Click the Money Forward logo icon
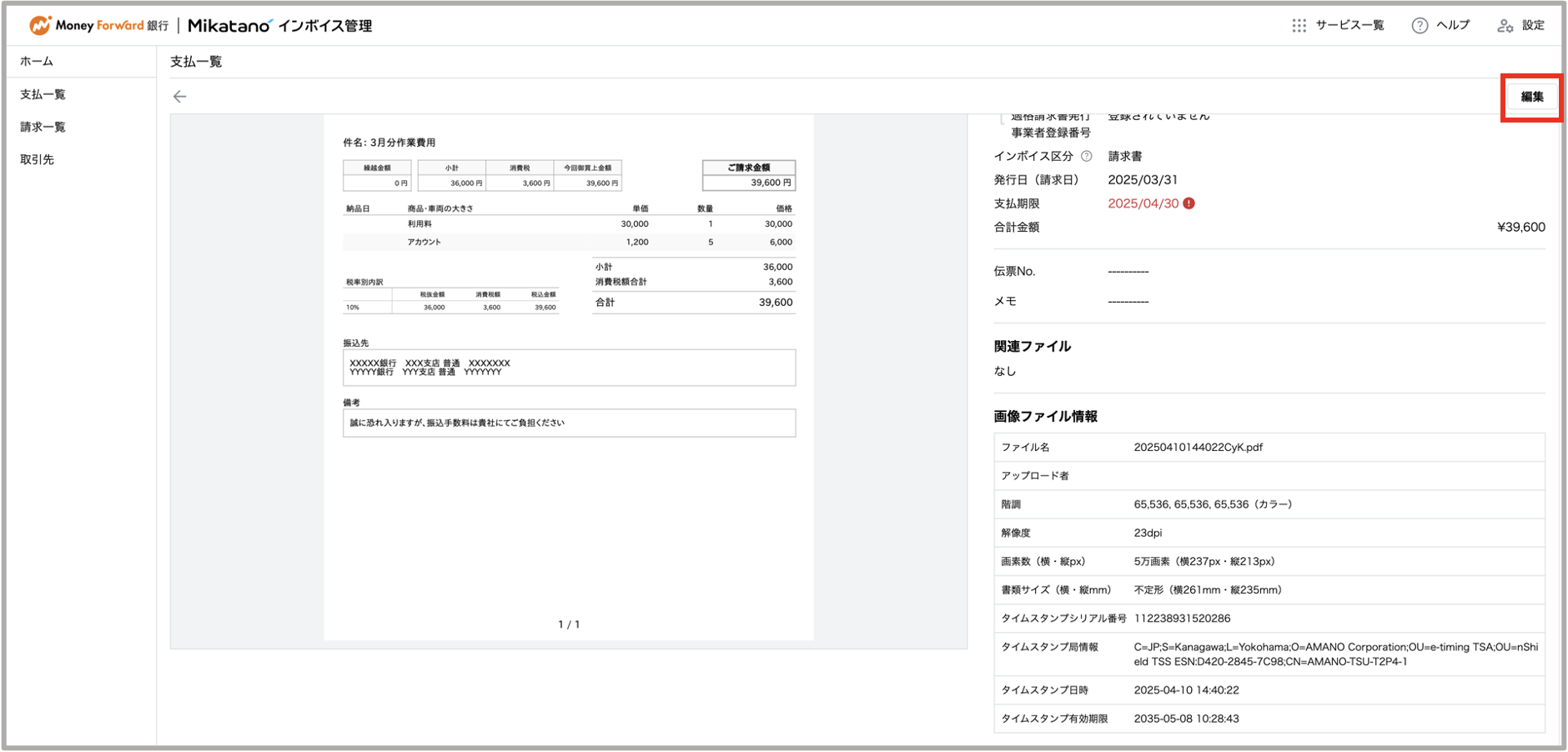Screen dimensions: 1568x752 (39, 26)
